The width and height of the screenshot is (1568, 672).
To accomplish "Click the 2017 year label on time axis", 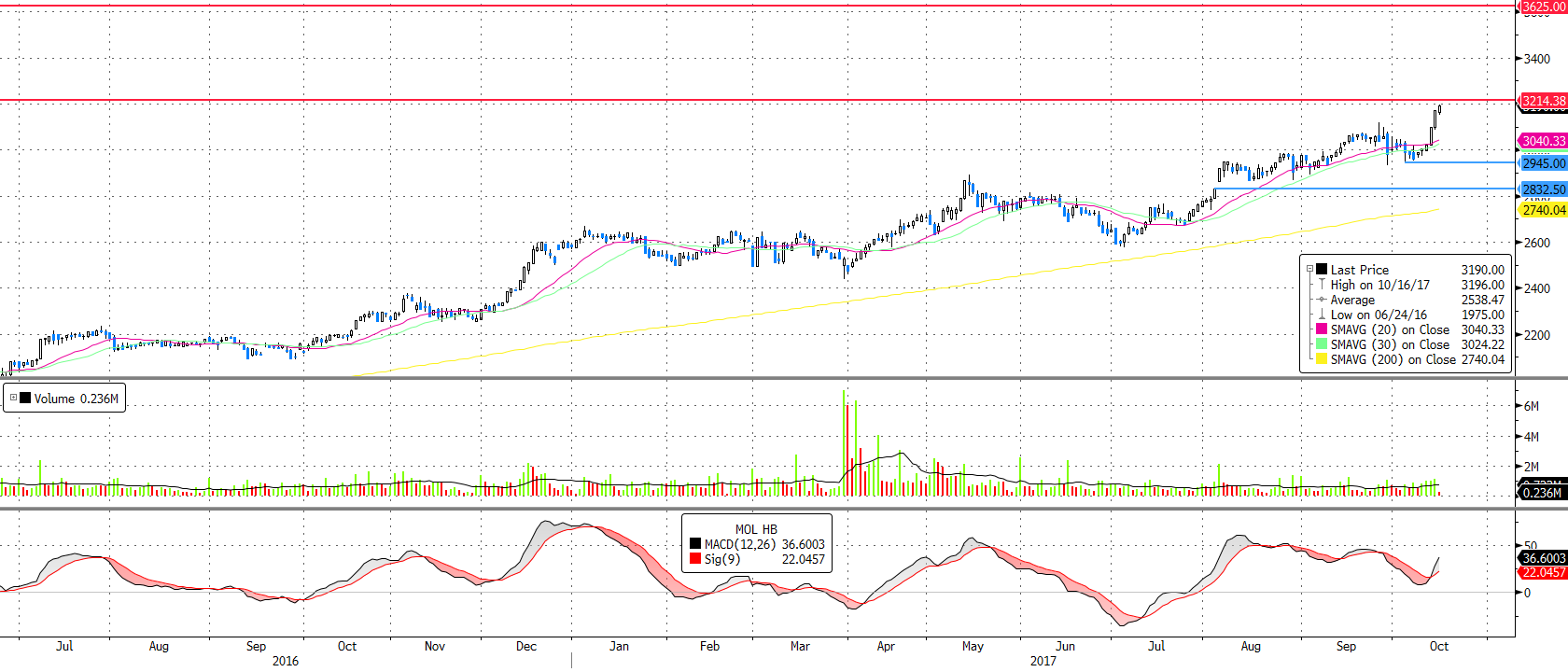I will pos(1043,661).
